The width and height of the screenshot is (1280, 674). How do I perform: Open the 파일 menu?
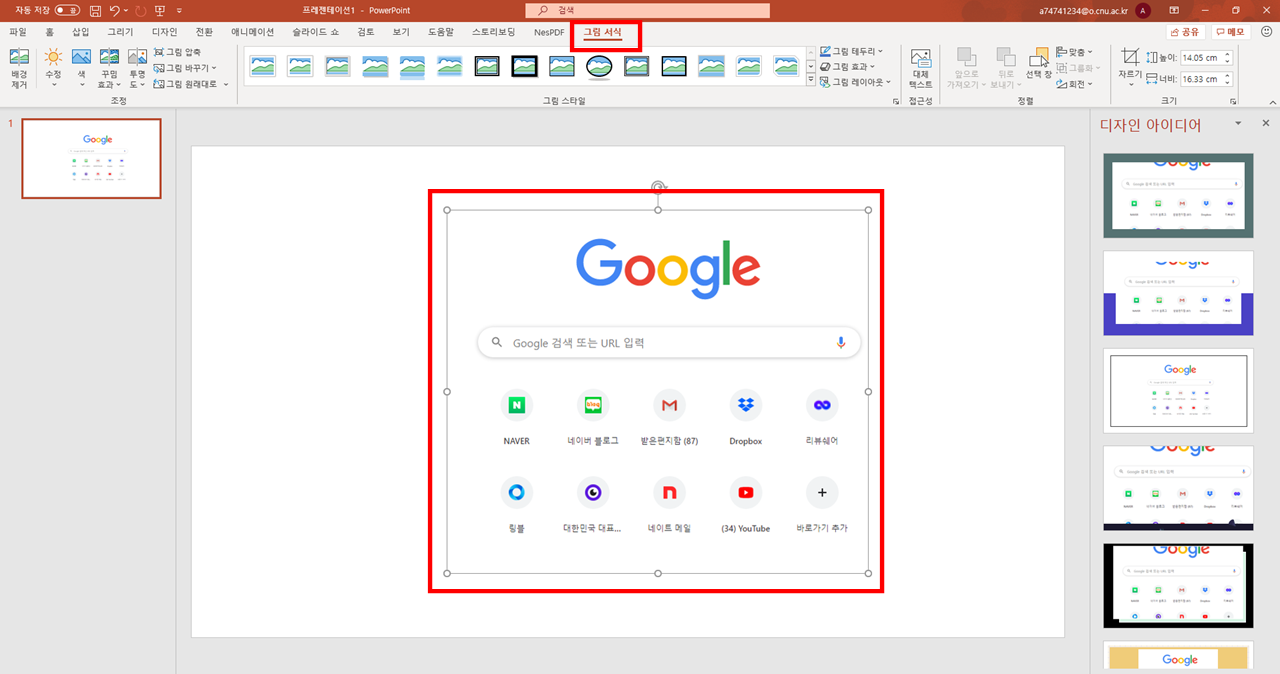coord(18,32)
